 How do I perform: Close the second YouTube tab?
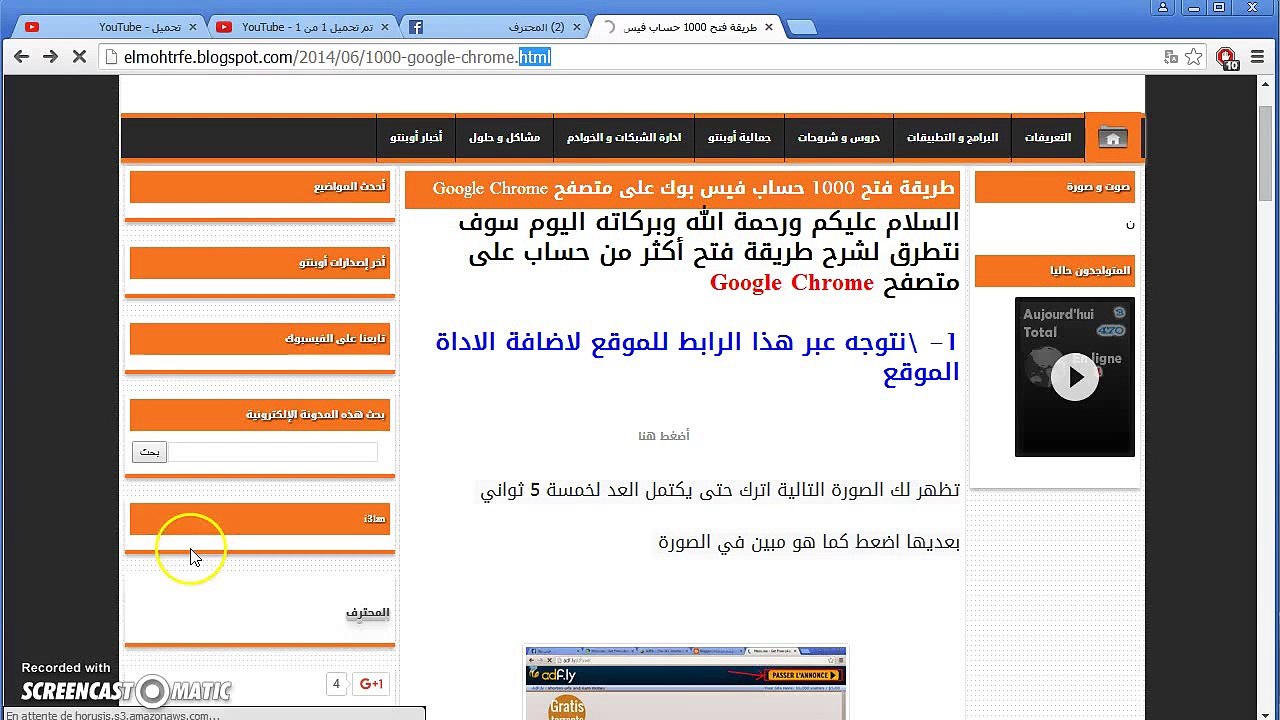point(385,27)
